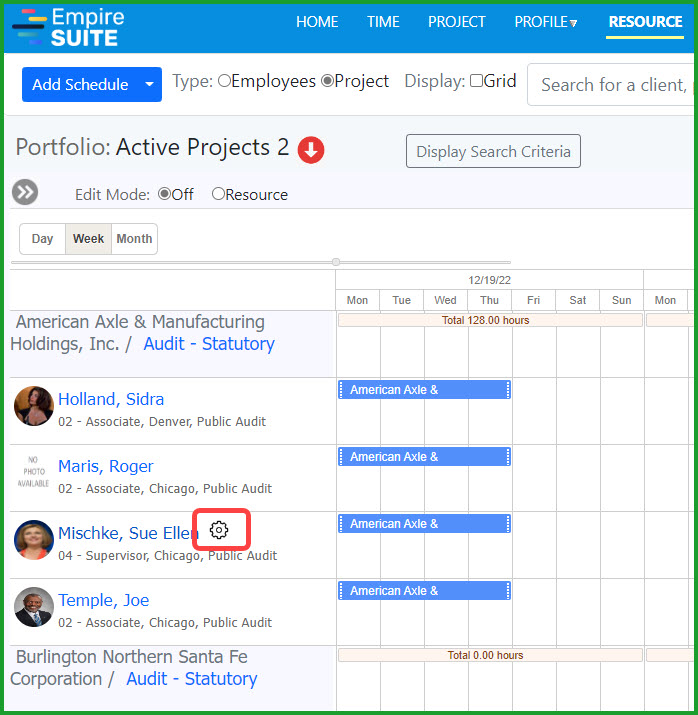The width and height of the screenshot is (698, 715).
Task: Click the Wed column header
Action: pos(445,300)
